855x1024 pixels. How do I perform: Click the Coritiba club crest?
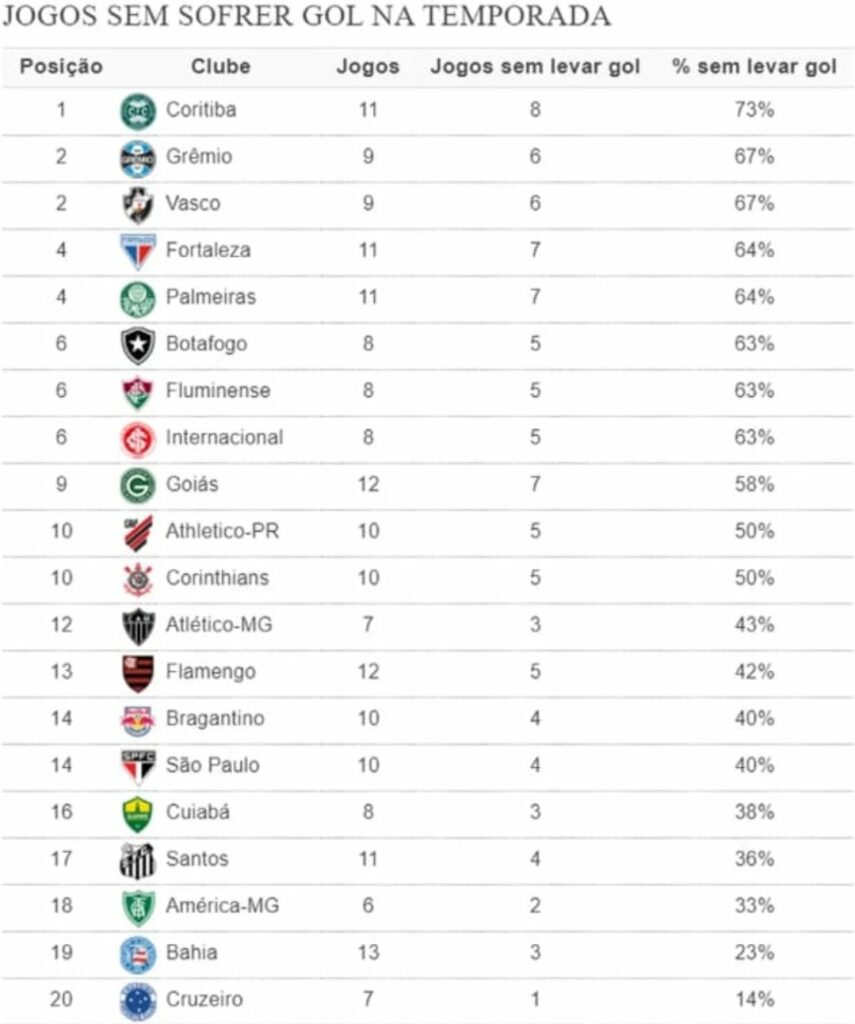pos(138,110)
